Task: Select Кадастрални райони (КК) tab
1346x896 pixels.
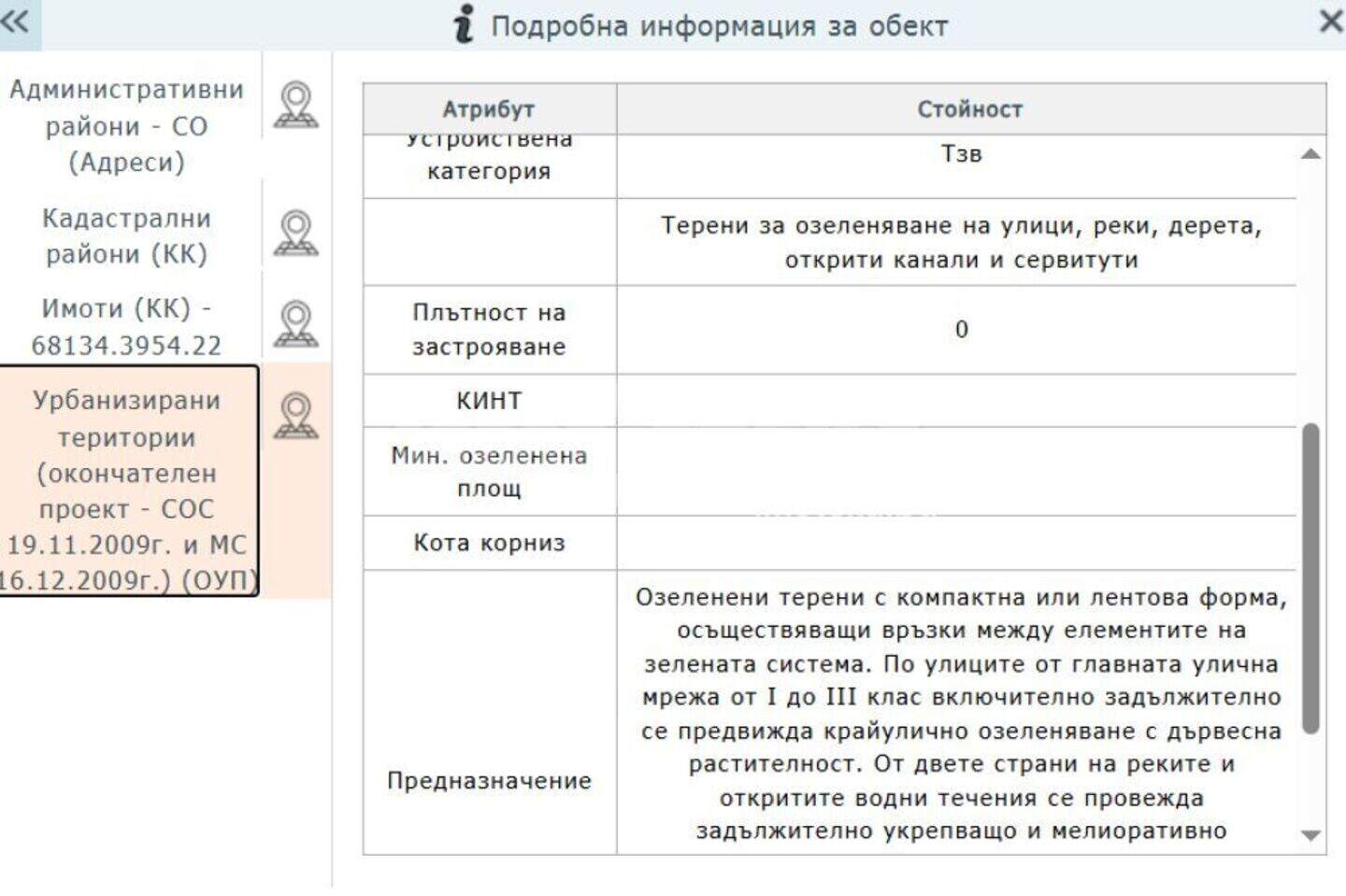Action: tap(127, 235)
